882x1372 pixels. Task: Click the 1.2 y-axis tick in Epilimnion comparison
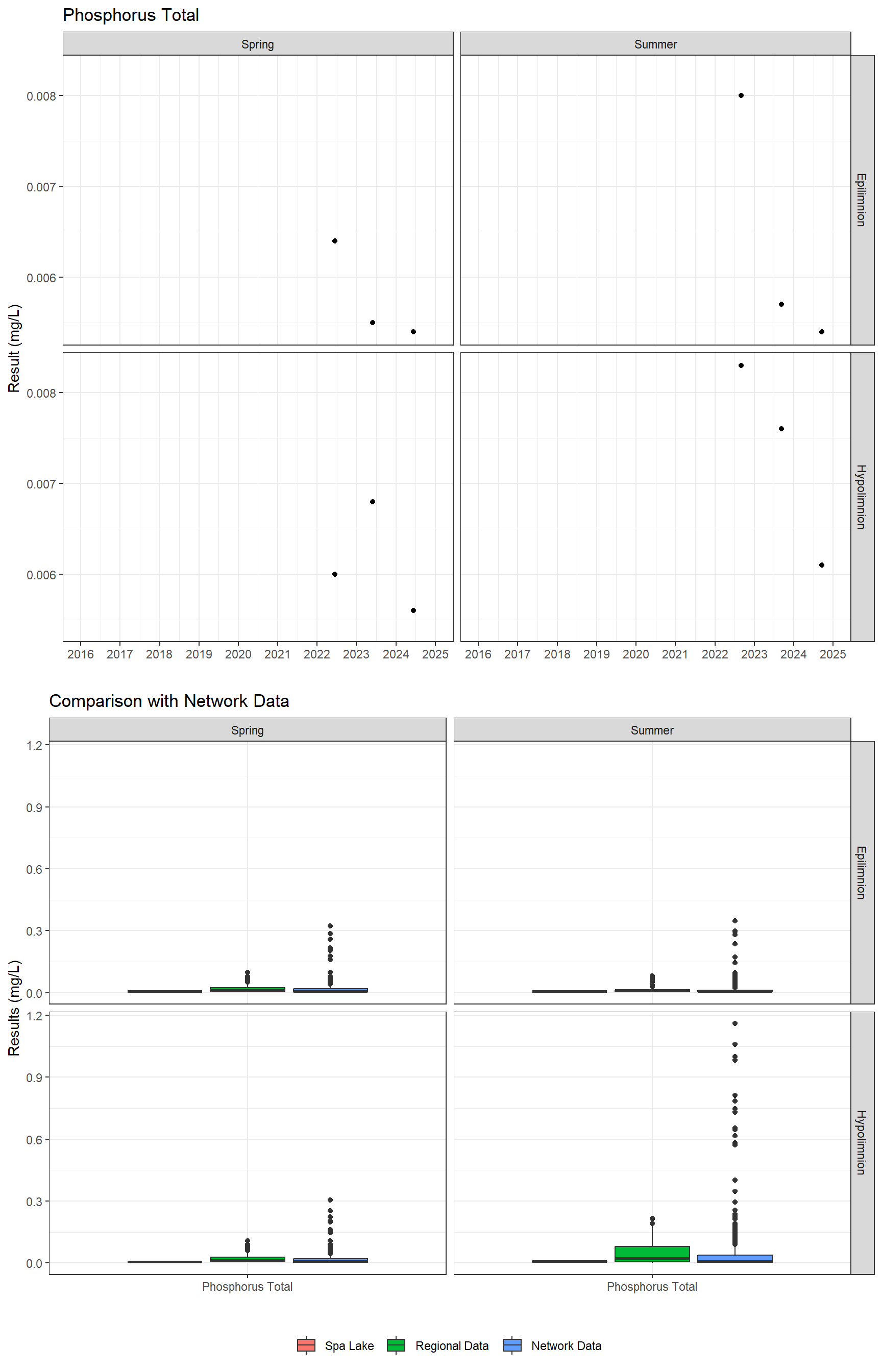pos(34,746)
